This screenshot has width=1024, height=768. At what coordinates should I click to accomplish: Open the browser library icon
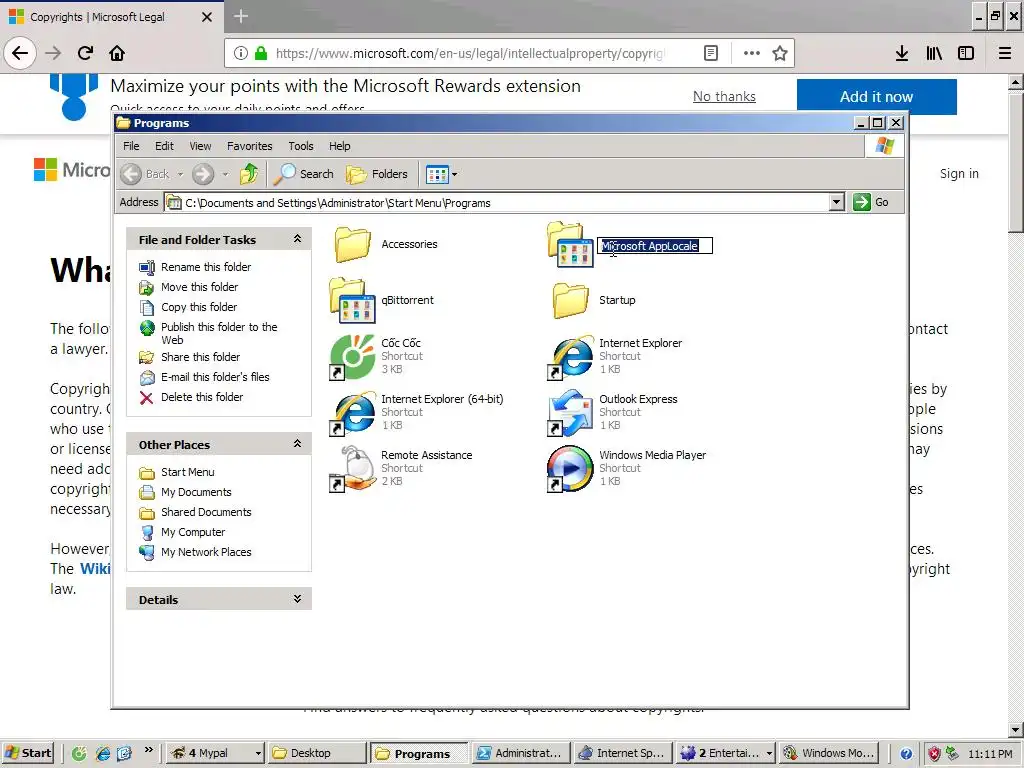934,53
